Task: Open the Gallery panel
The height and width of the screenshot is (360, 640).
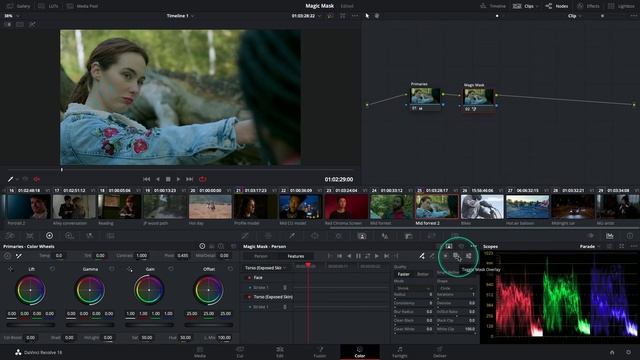Action: 19,6
